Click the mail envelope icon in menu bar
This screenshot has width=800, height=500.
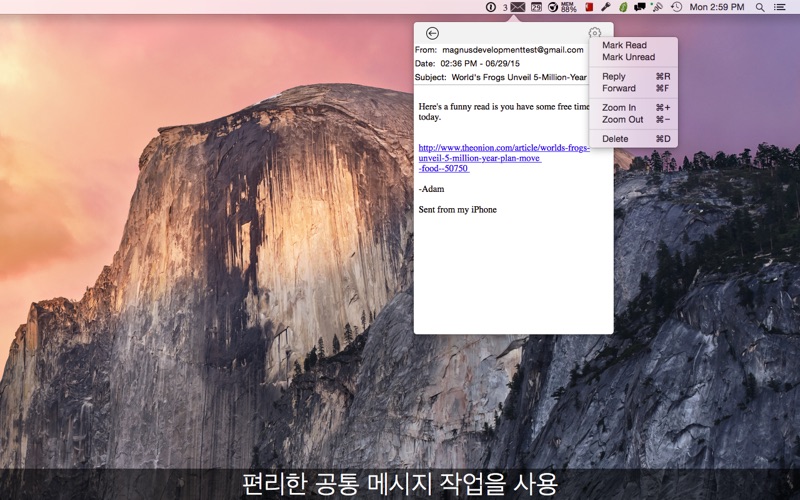[x=517, y=7]
